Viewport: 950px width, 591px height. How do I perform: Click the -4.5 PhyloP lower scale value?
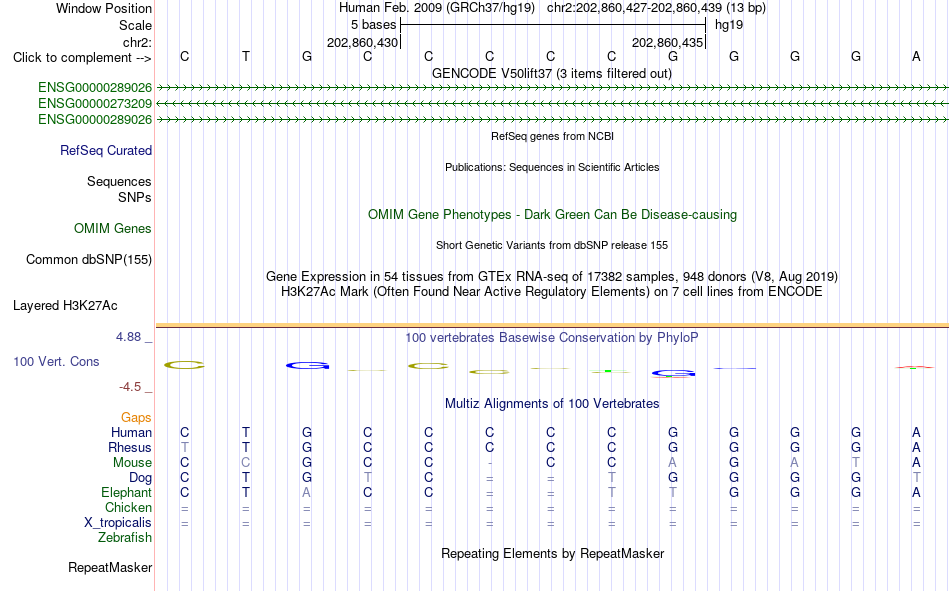[130, 387]
